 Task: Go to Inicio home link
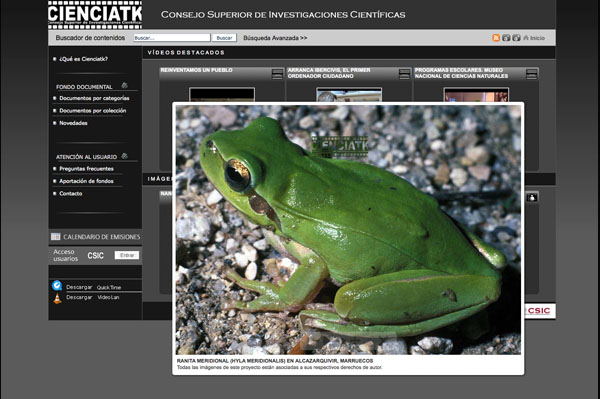point(534,38)
